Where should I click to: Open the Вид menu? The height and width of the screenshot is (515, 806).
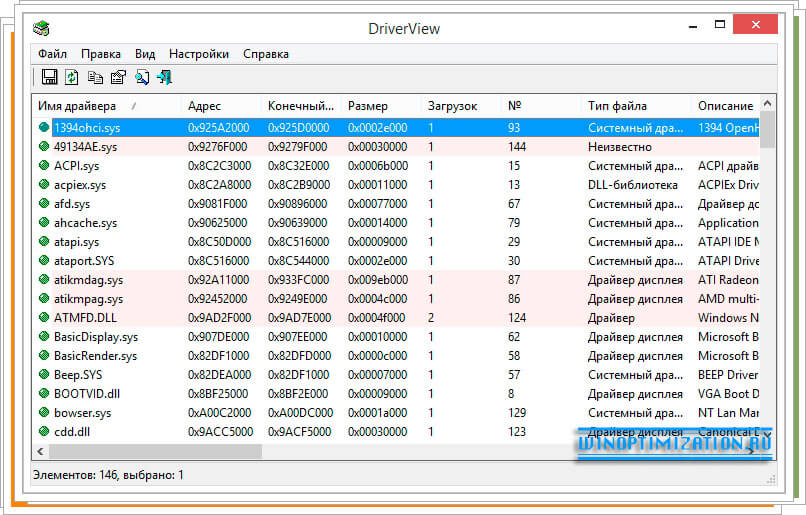145,53
